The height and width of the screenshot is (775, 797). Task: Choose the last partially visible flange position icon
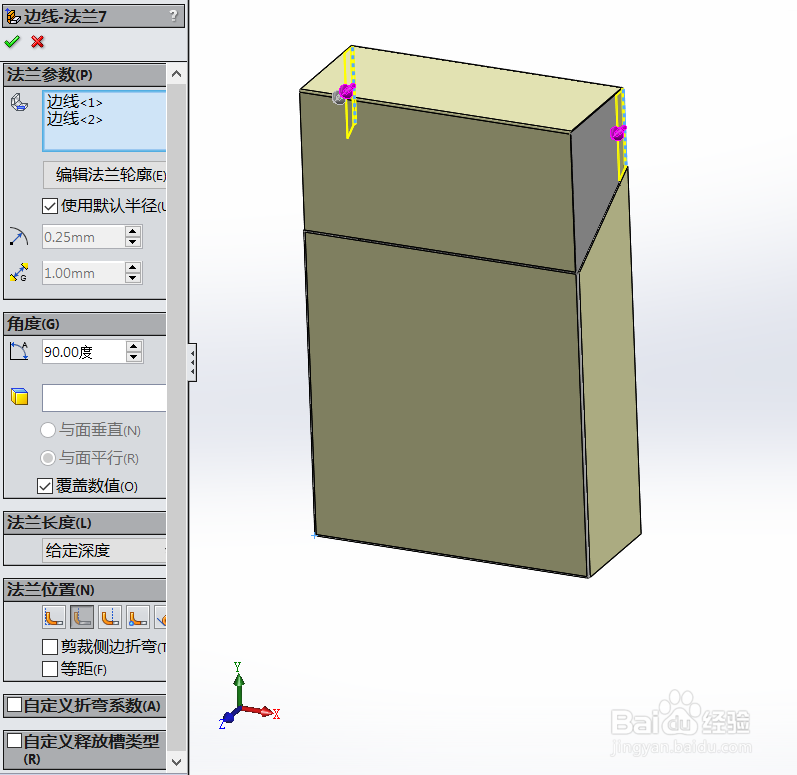click(161, 617)
